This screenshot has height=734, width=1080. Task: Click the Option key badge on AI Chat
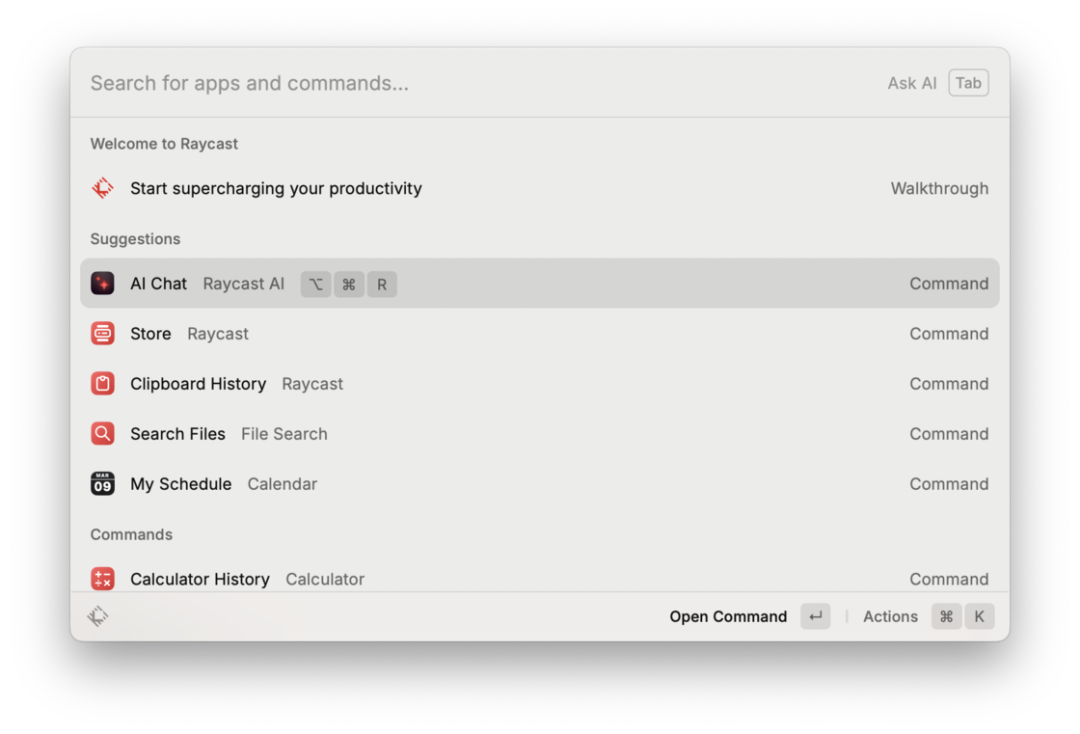[x=316, y=284]
